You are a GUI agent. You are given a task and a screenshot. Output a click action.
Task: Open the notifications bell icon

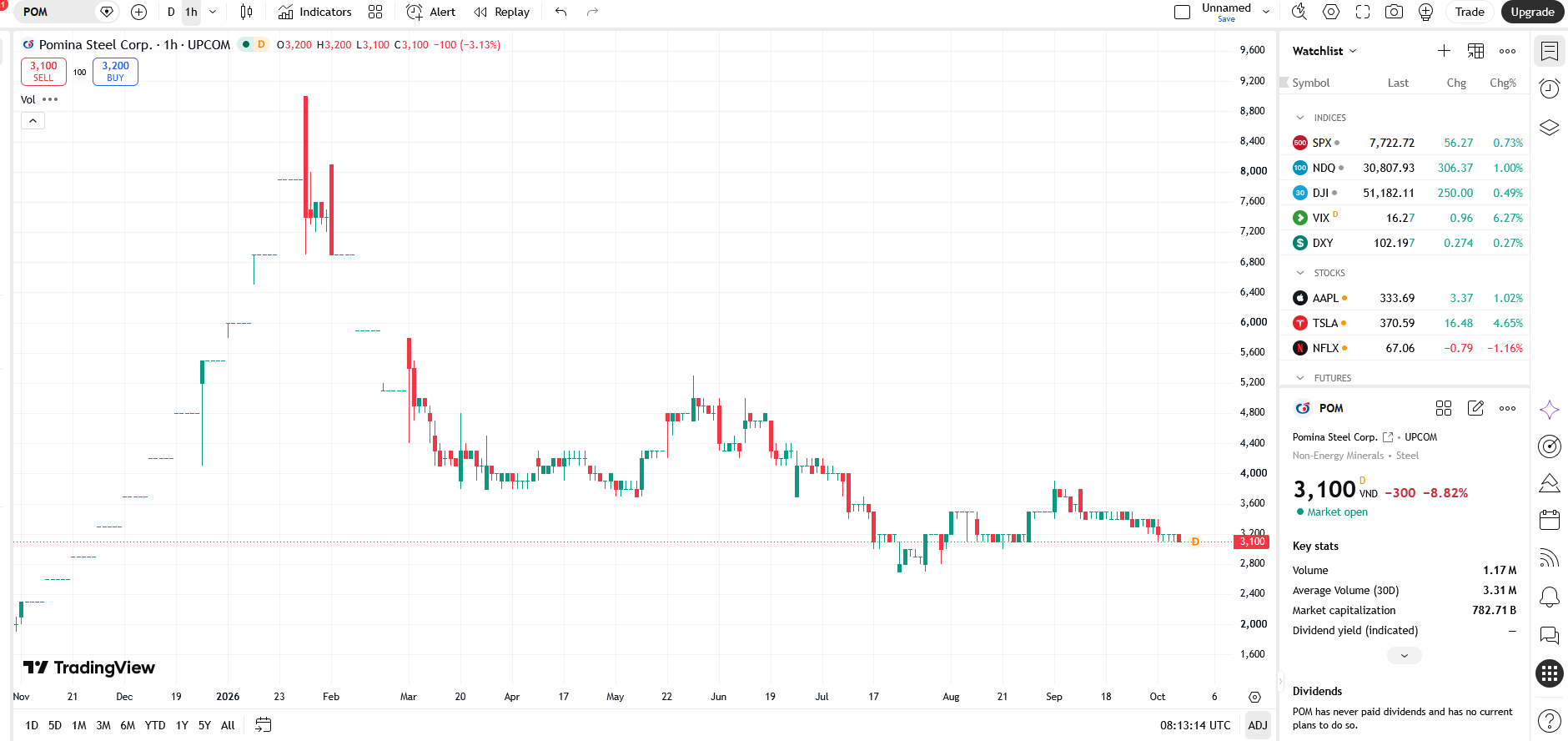point(1550,597)
